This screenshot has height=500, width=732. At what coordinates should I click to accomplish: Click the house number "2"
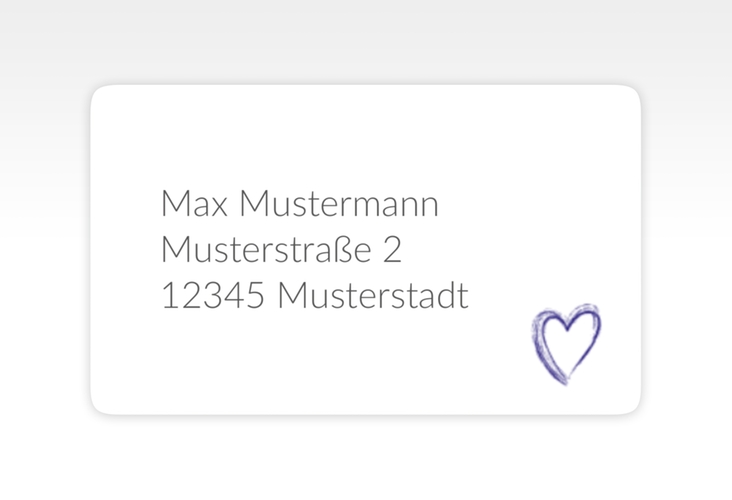pyautogui.click(x=393, y=250)
